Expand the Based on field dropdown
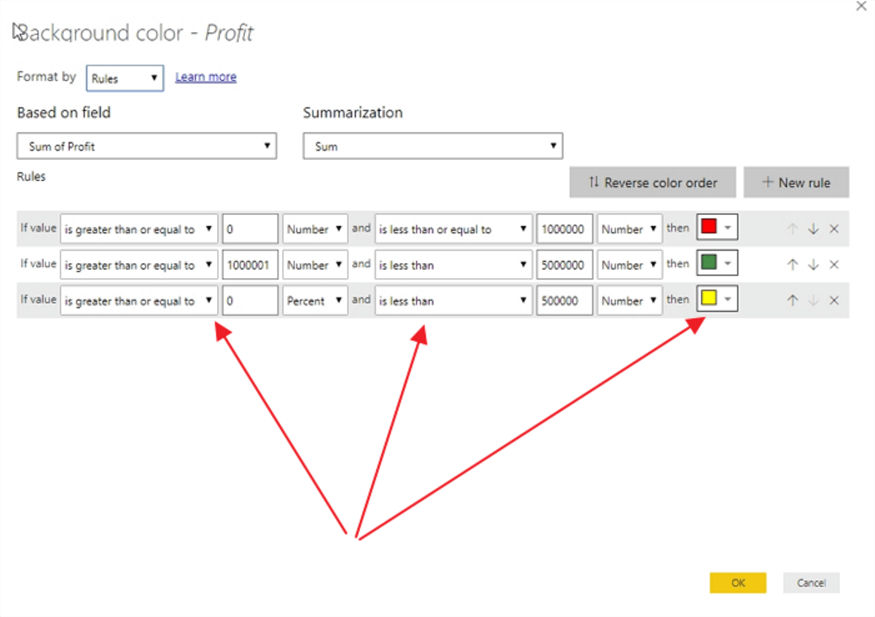This screenshot has width=875, height=617. [x=147, y=146]
